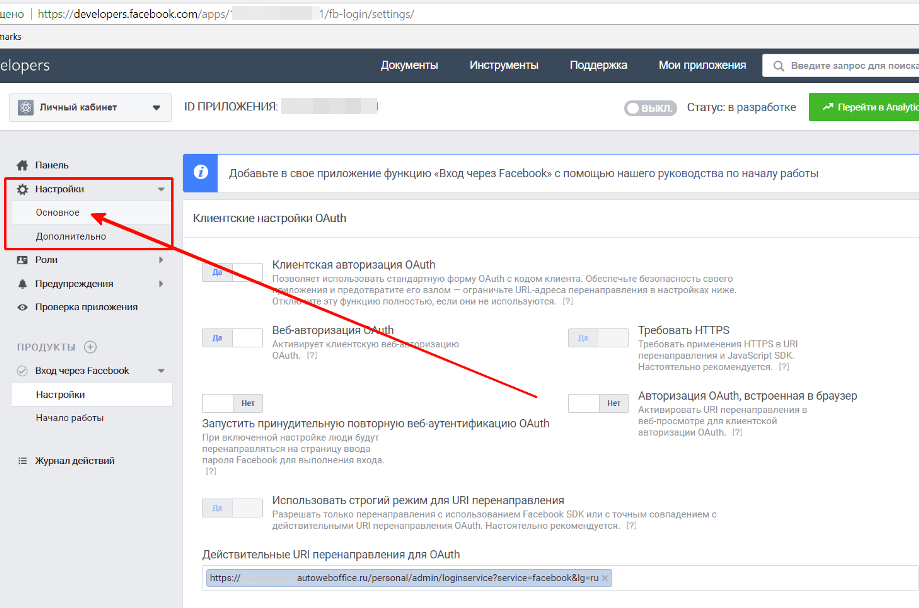
Task: Open help [?] for принудительную повторную веб-аутентификацию
Action: [x=210, y=471]
